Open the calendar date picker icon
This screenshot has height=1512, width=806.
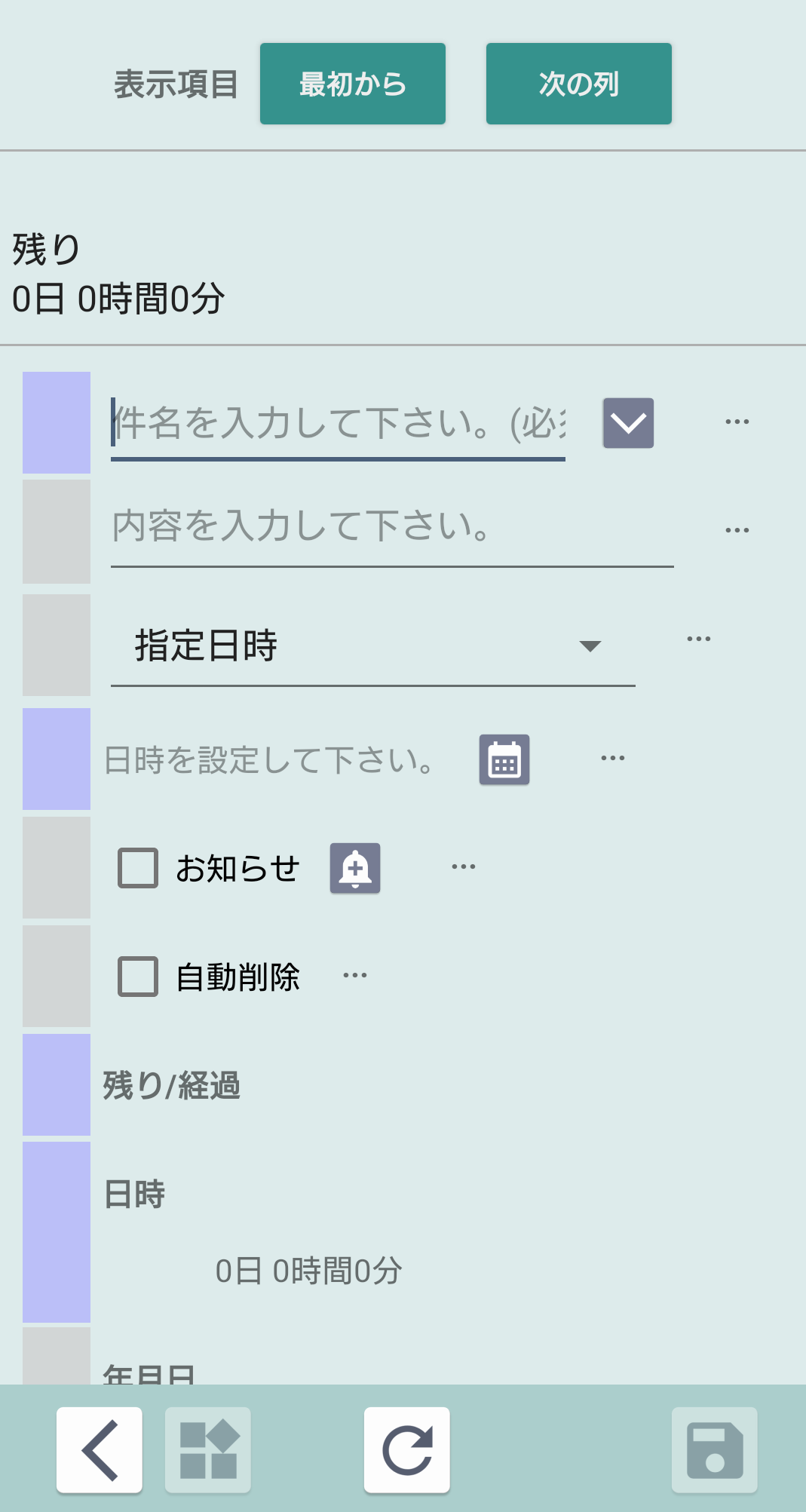click(x=504, y=759)
